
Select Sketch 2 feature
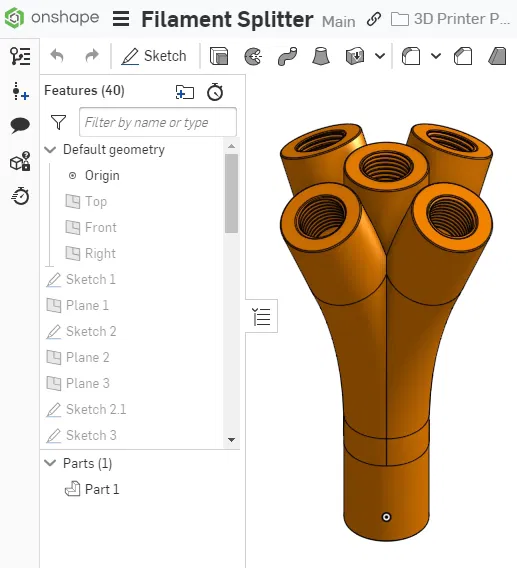tap(82, 331)
